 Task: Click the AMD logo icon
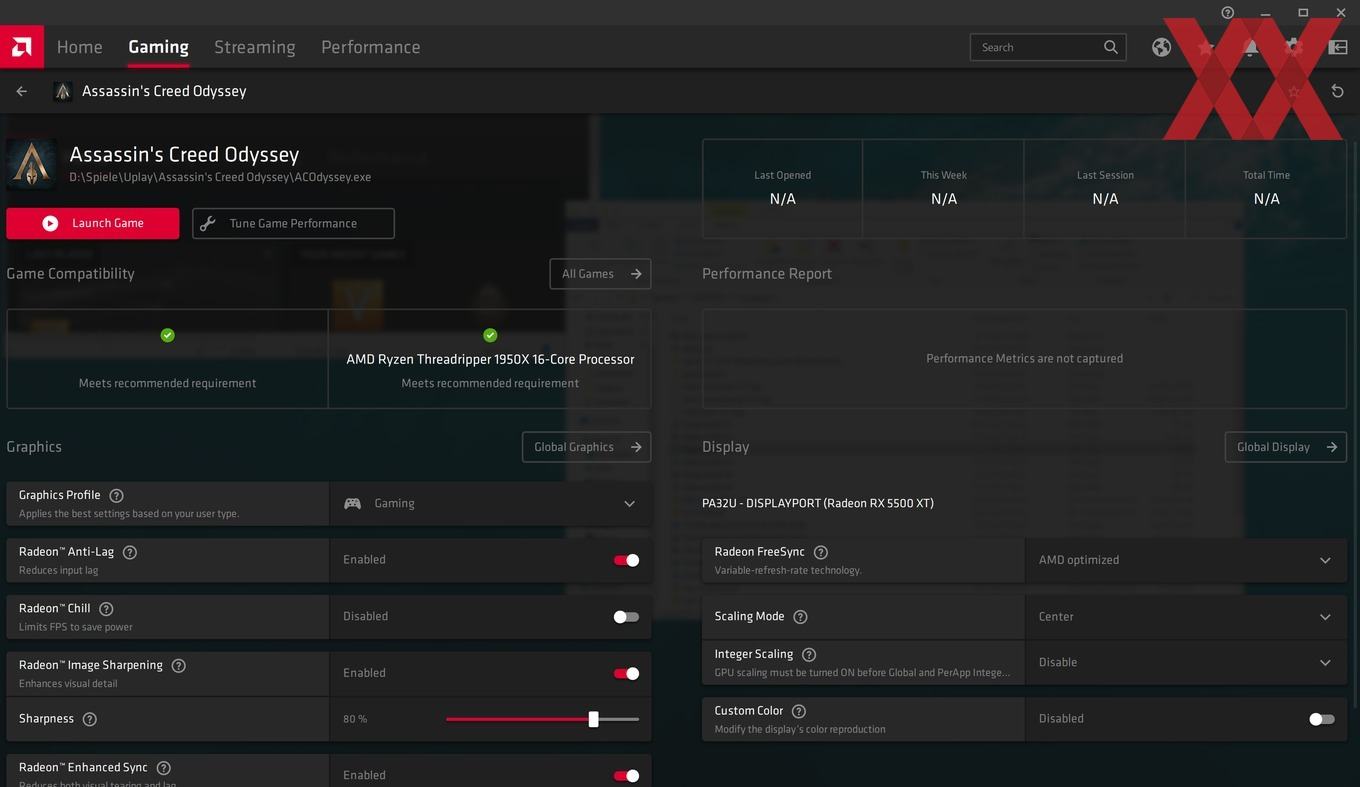(21, 46)
